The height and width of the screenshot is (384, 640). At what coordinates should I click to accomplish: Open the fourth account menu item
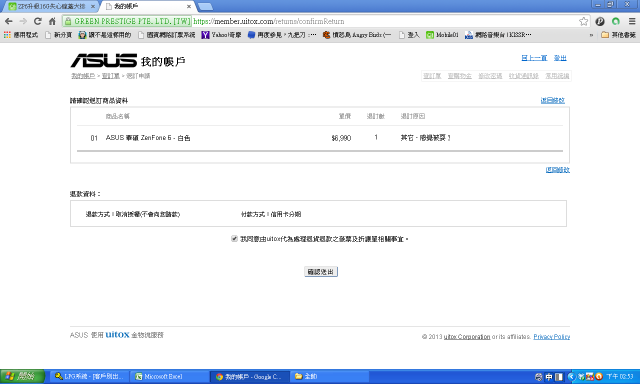pyautogui.click(x=524, y=76)
